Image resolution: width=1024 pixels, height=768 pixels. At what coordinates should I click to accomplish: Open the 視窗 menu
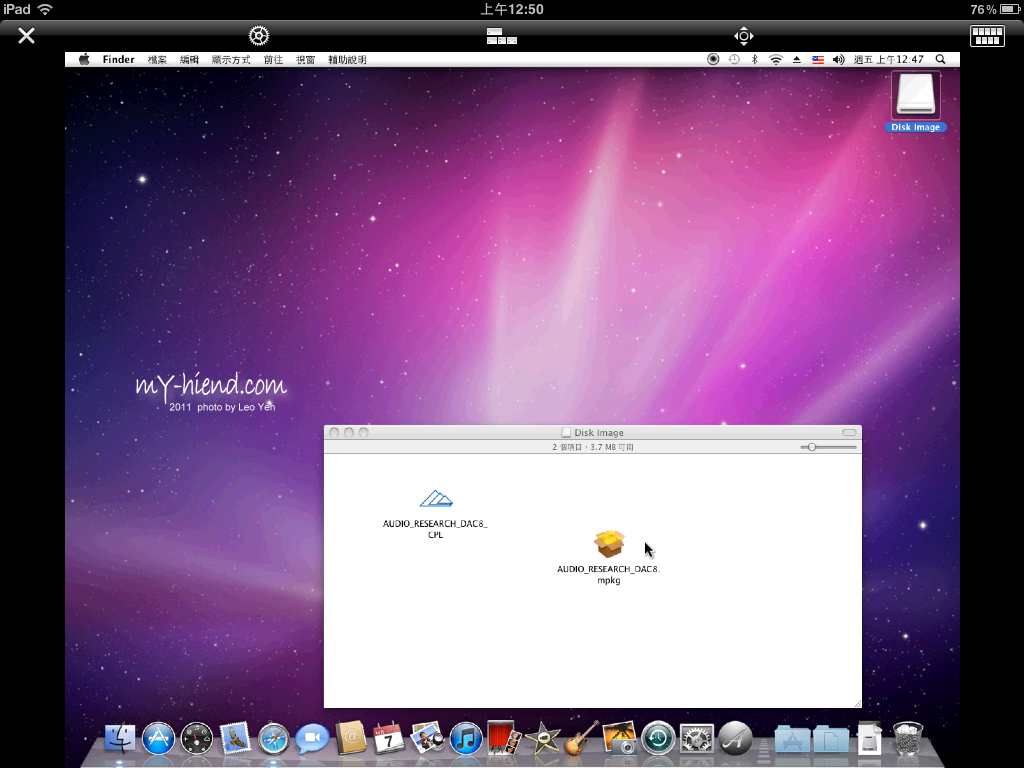[x=306, y=59]
